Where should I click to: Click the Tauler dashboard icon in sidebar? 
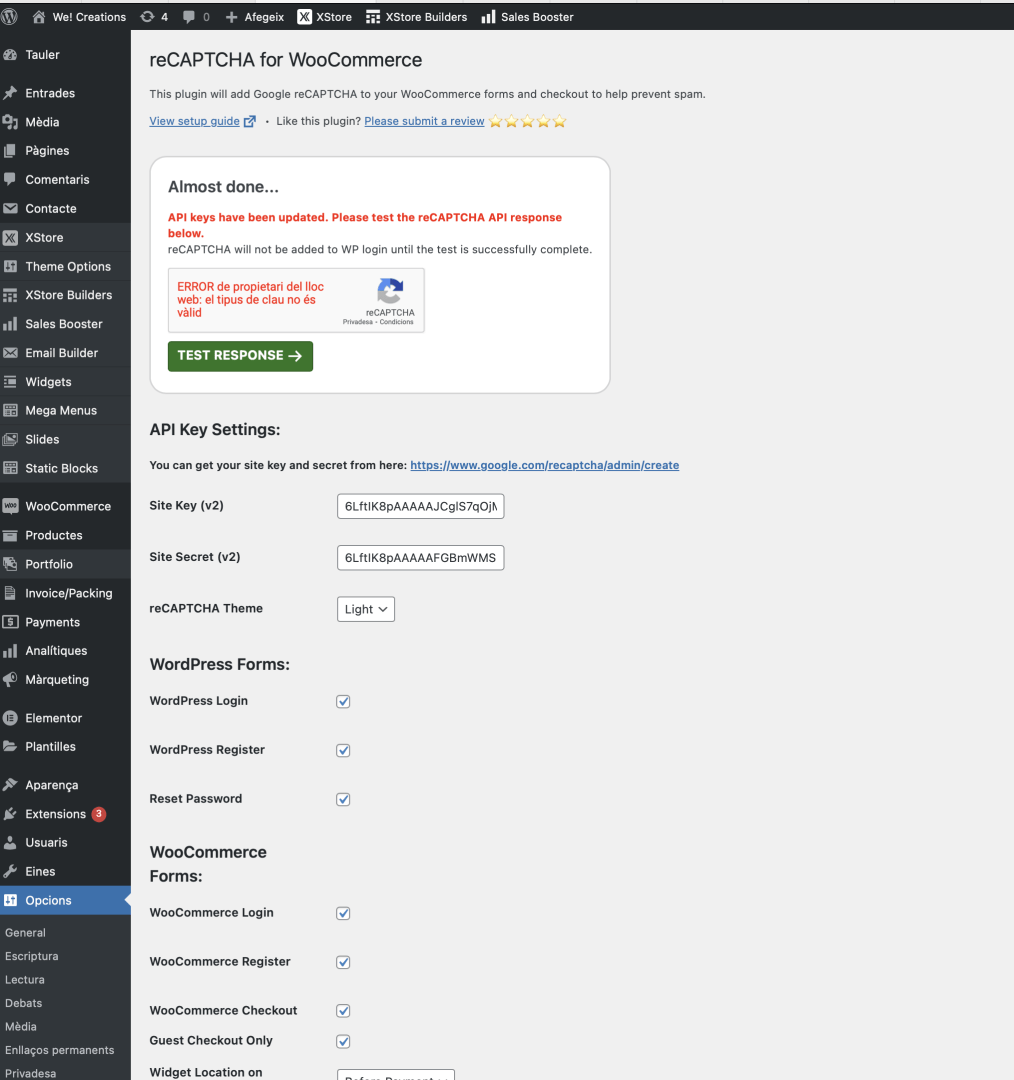[10, 54]
